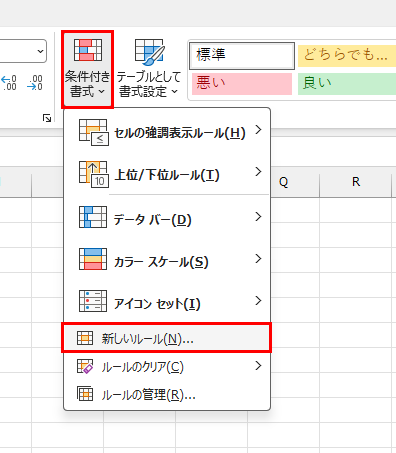Viewport: 396px width, 453px height.
Task: Open ルールのクリア(C) submenu
Action: click(167, 367)
